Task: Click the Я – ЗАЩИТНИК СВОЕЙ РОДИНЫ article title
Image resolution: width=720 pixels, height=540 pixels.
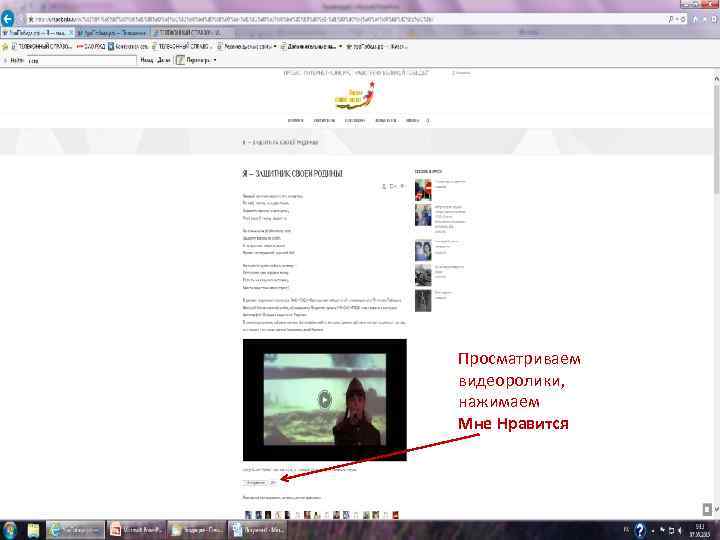Action: click(x=292, y=174)
